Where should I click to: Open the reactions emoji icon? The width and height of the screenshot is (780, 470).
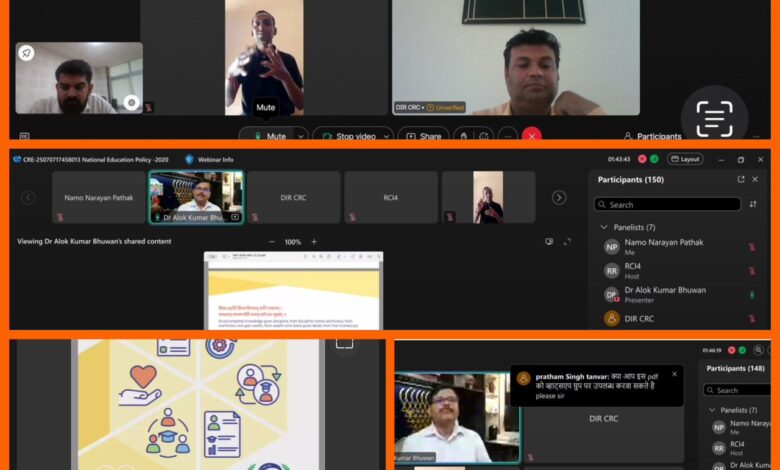(483, 136)
